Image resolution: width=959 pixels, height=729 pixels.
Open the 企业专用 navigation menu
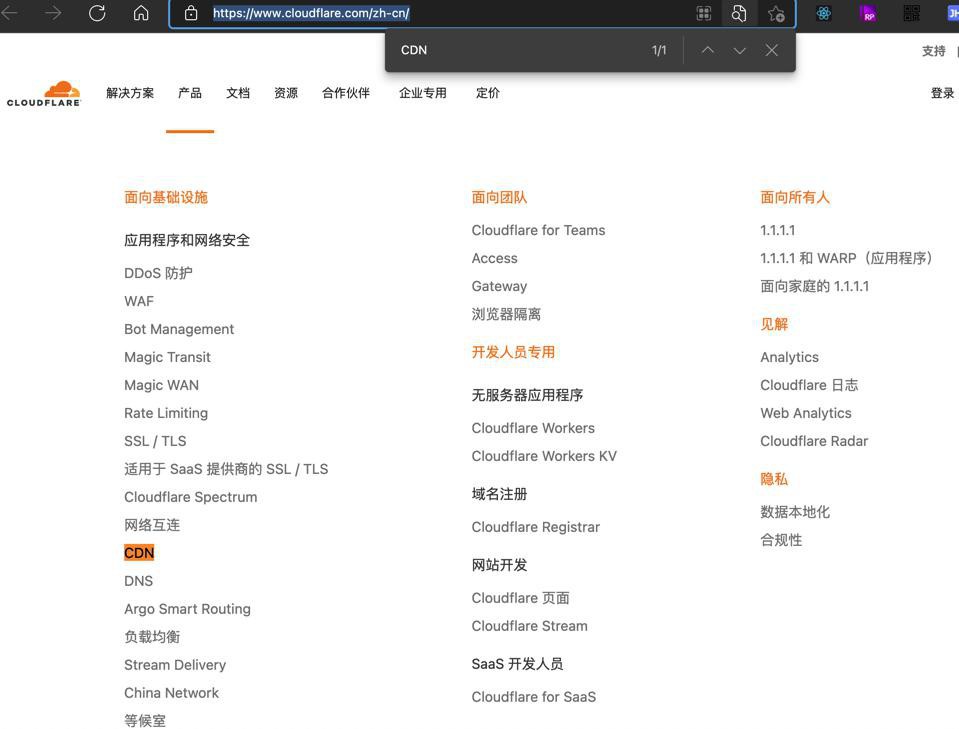[423, 93]
